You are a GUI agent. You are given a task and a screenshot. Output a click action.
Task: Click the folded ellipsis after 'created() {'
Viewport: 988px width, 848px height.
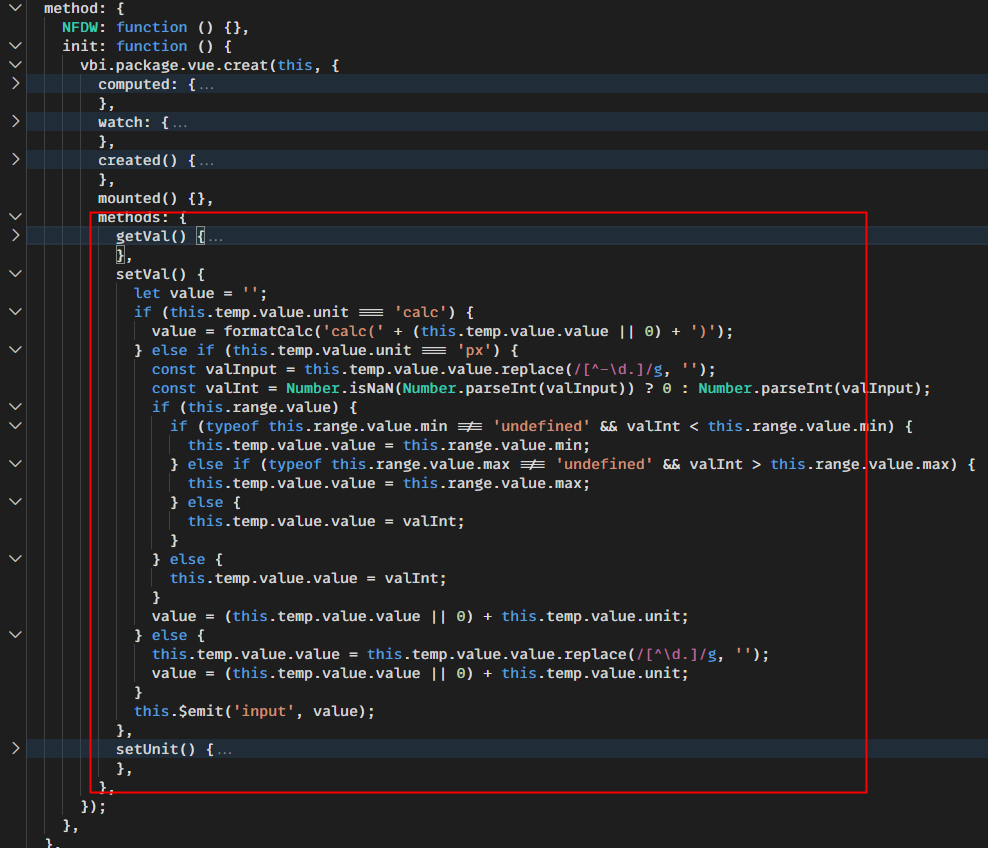click(x=207, y=163)
